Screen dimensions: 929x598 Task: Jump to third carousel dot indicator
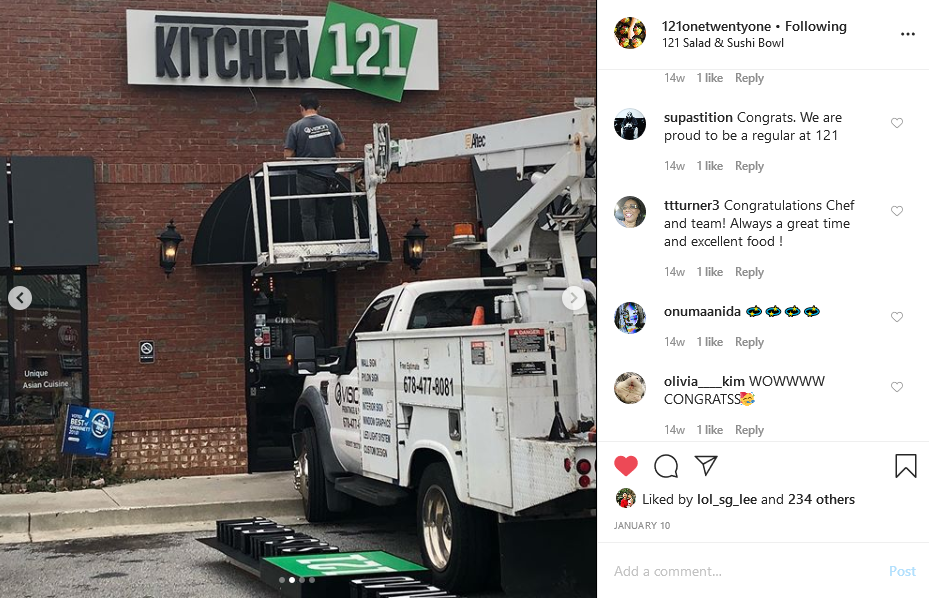click(302, 580)
